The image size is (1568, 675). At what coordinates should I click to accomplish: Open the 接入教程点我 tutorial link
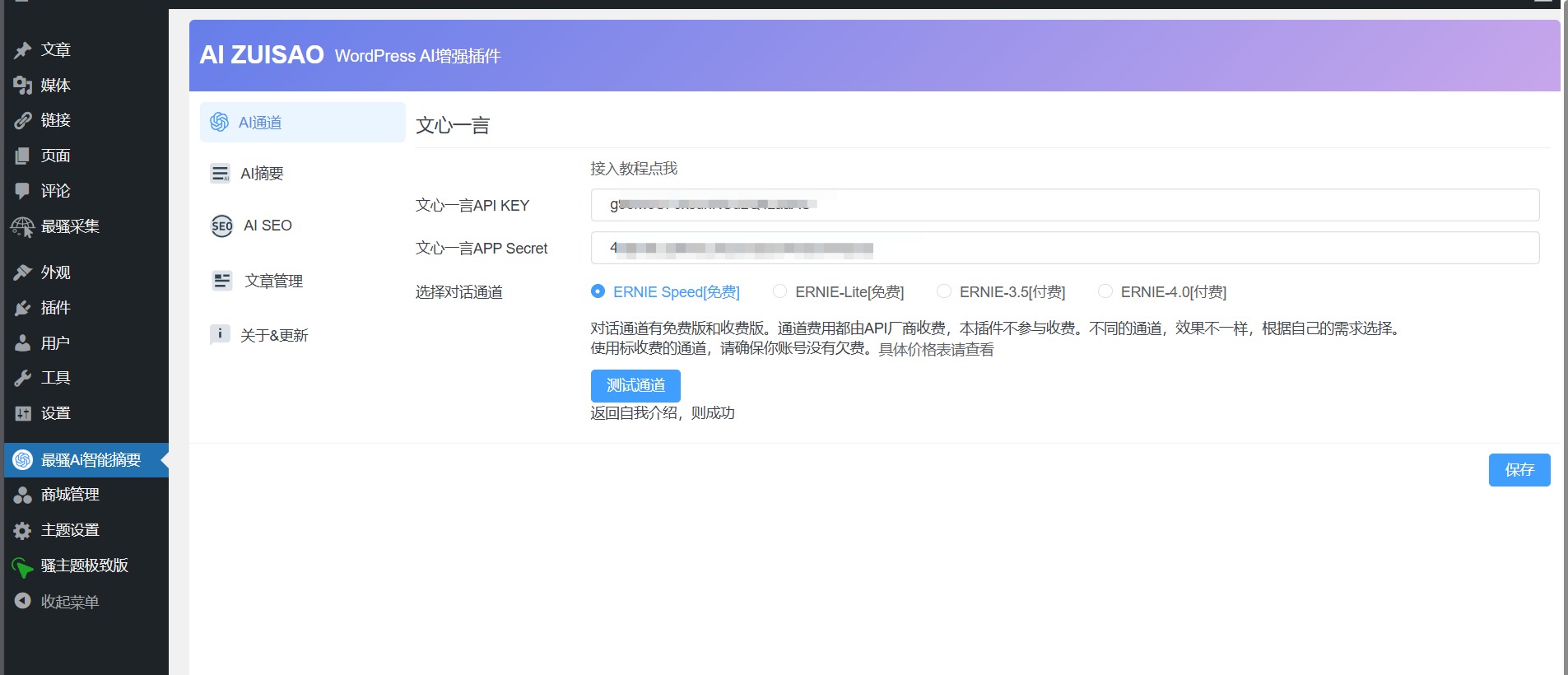[634, 169]
